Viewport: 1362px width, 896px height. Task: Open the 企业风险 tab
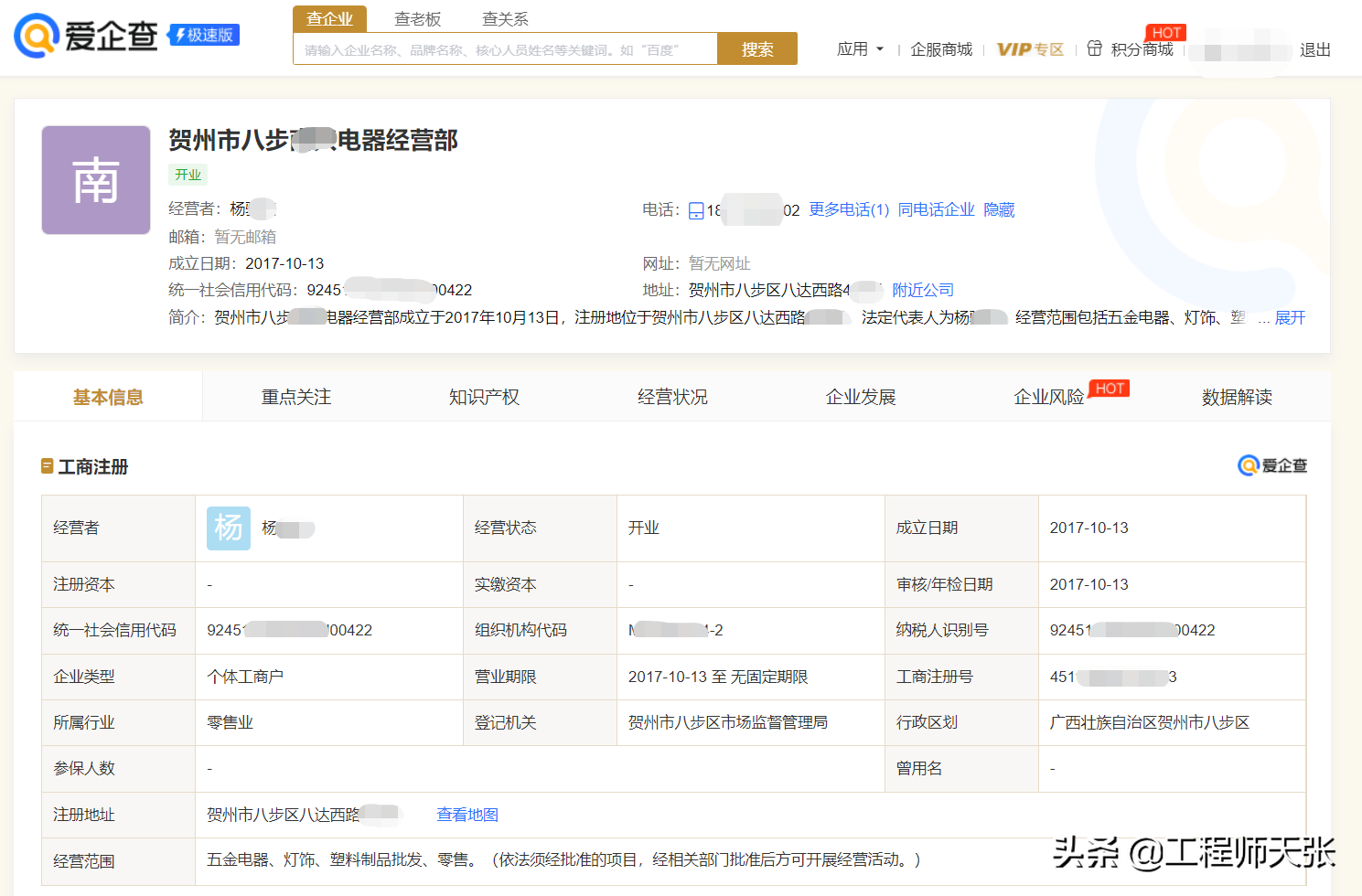1048,397
